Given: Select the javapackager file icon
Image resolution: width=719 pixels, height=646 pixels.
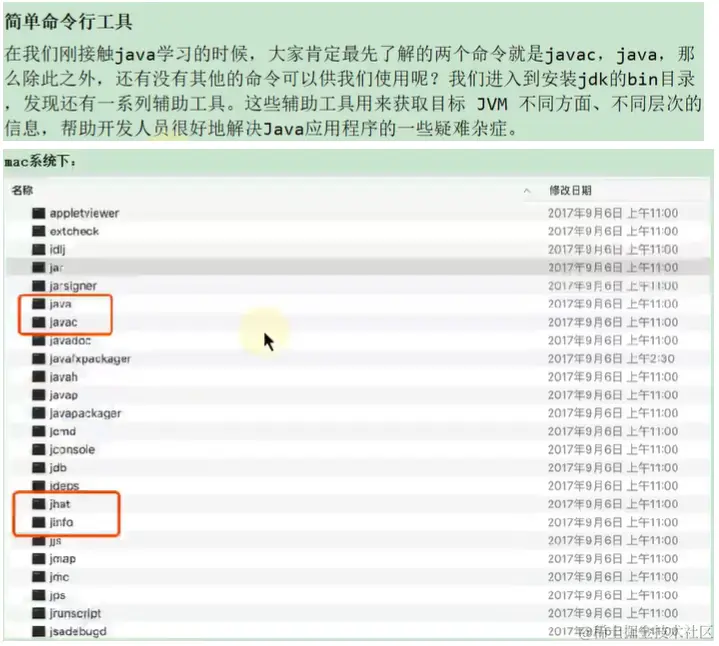Looking at the screenshot, I should (39, 413).
